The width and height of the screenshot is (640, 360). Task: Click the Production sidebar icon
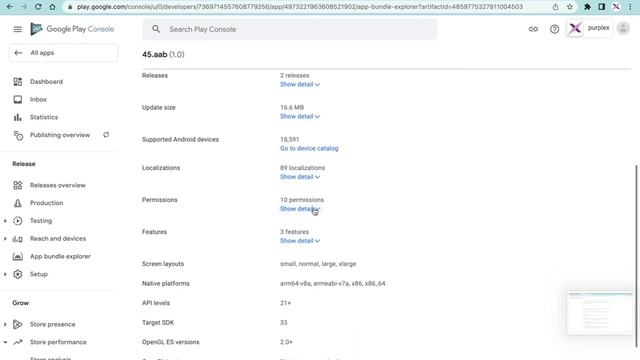18,203
